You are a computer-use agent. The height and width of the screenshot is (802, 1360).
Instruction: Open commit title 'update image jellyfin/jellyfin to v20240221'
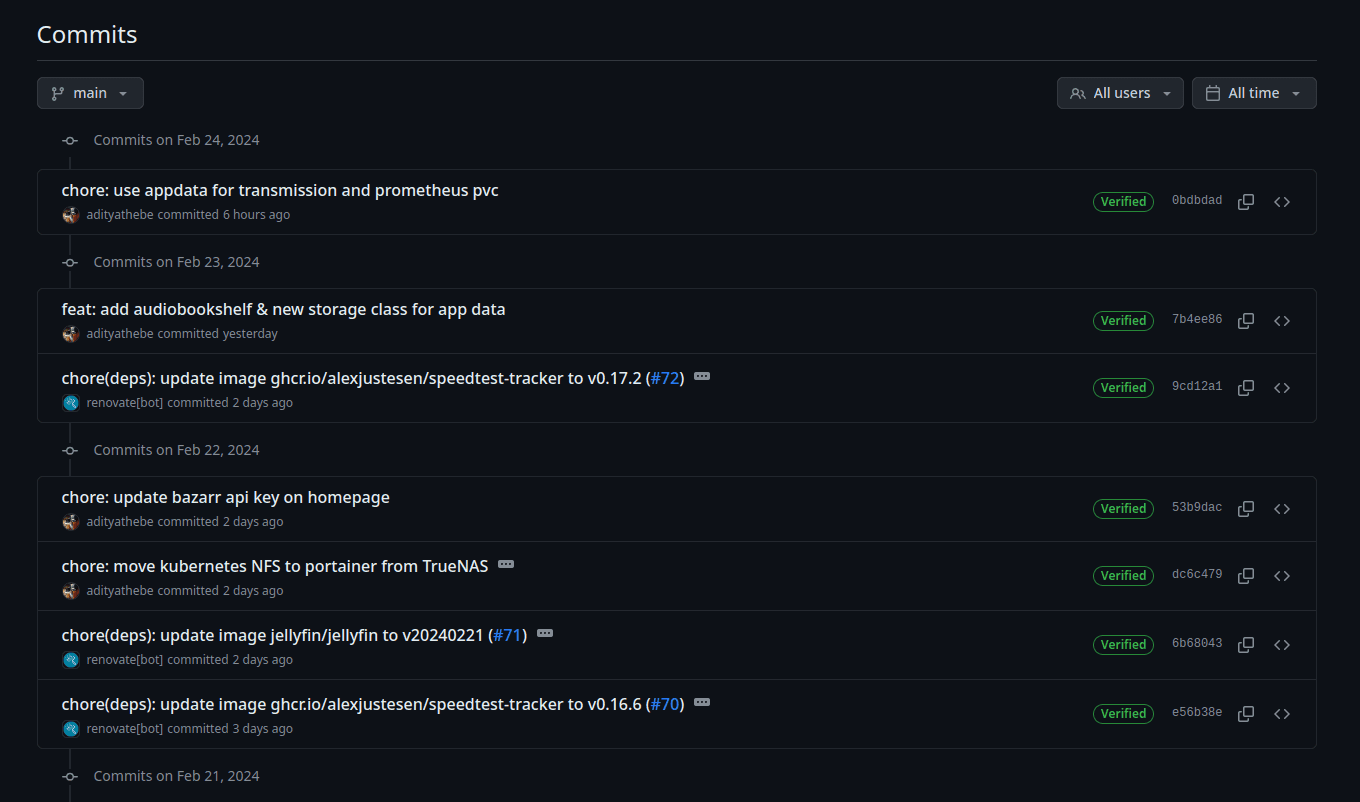pyautogui.click(x=275, y=635)
